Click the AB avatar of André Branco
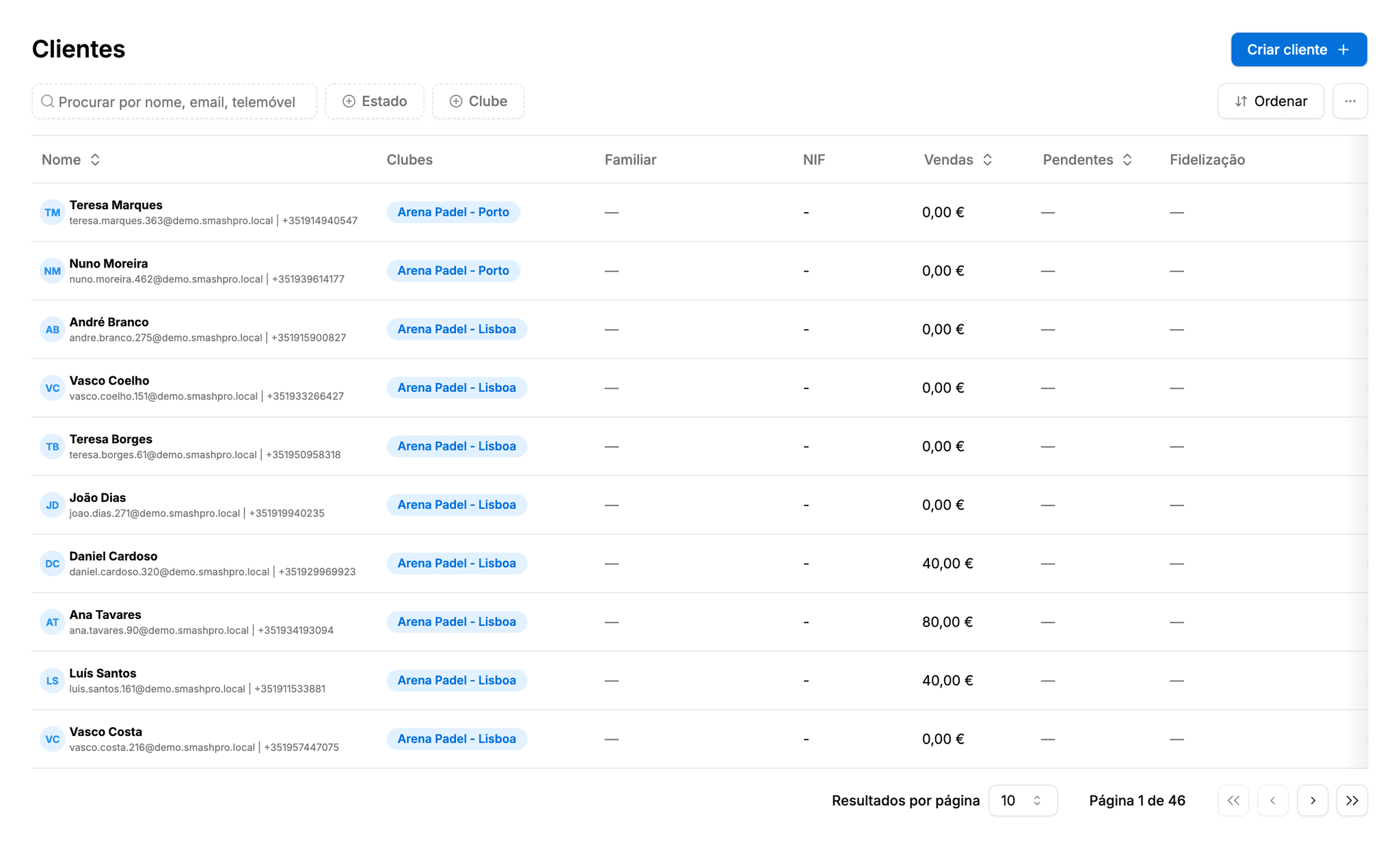Image resolution: width=1400 pixels, height=857 pixels. coord(53,329)
